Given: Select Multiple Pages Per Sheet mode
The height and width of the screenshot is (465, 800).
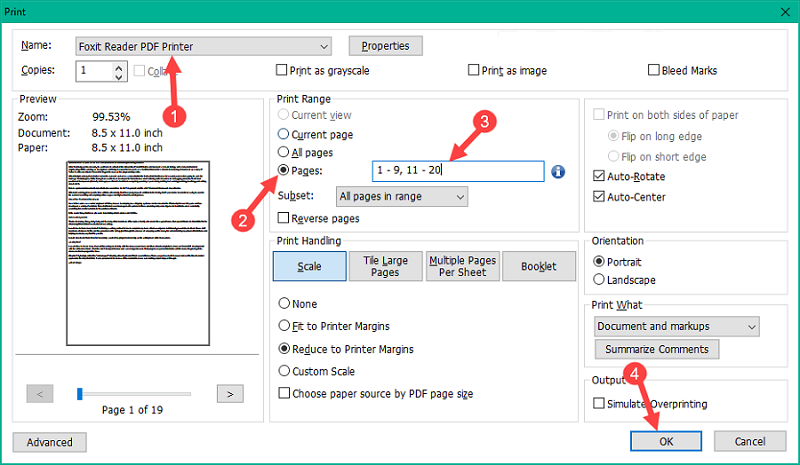Looking at the screenshot, I should click(463, 266).
